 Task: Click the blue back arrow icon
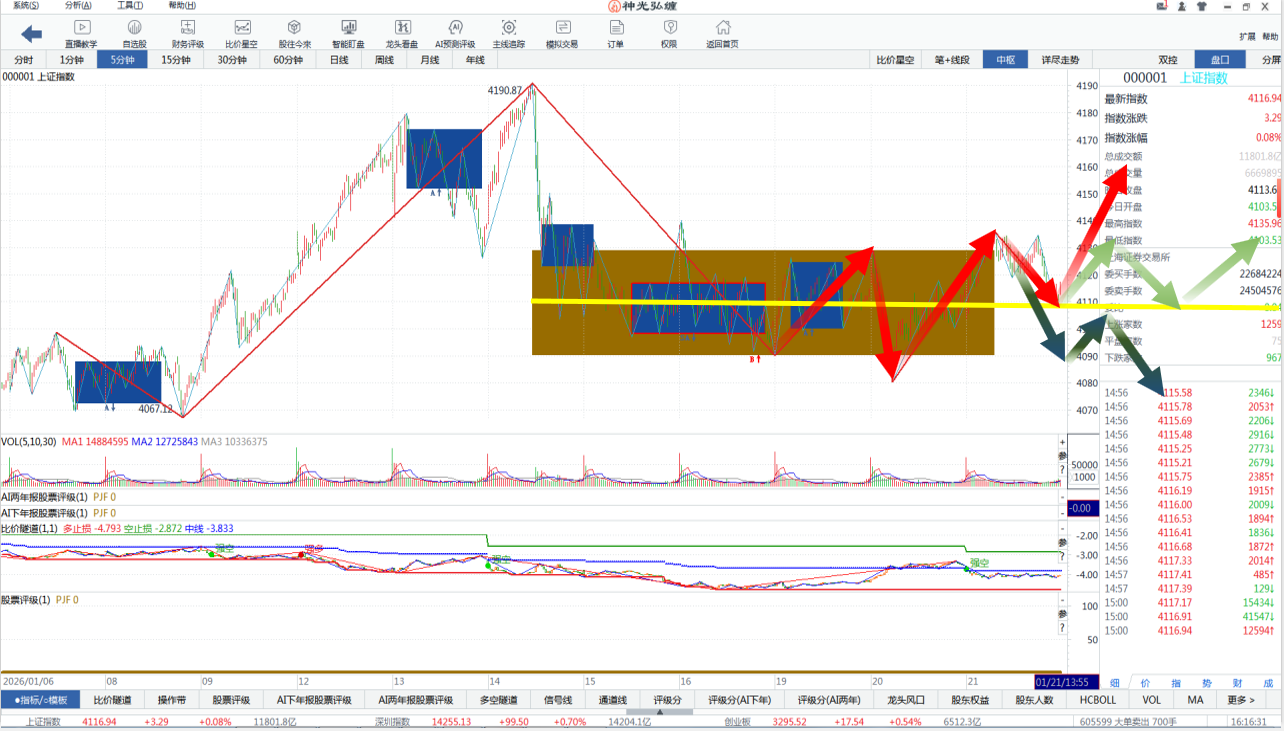pos(31,34)
